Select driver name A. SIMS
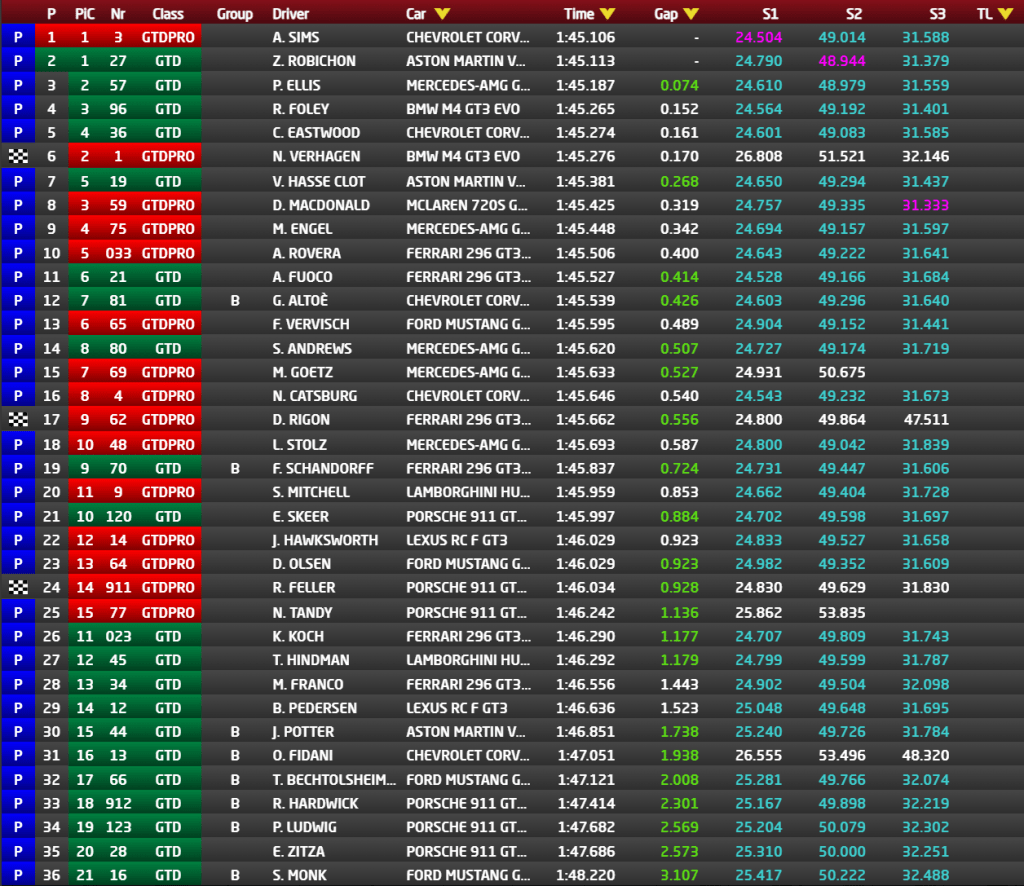Screen dimensions: 1024x886 [296, 37]
